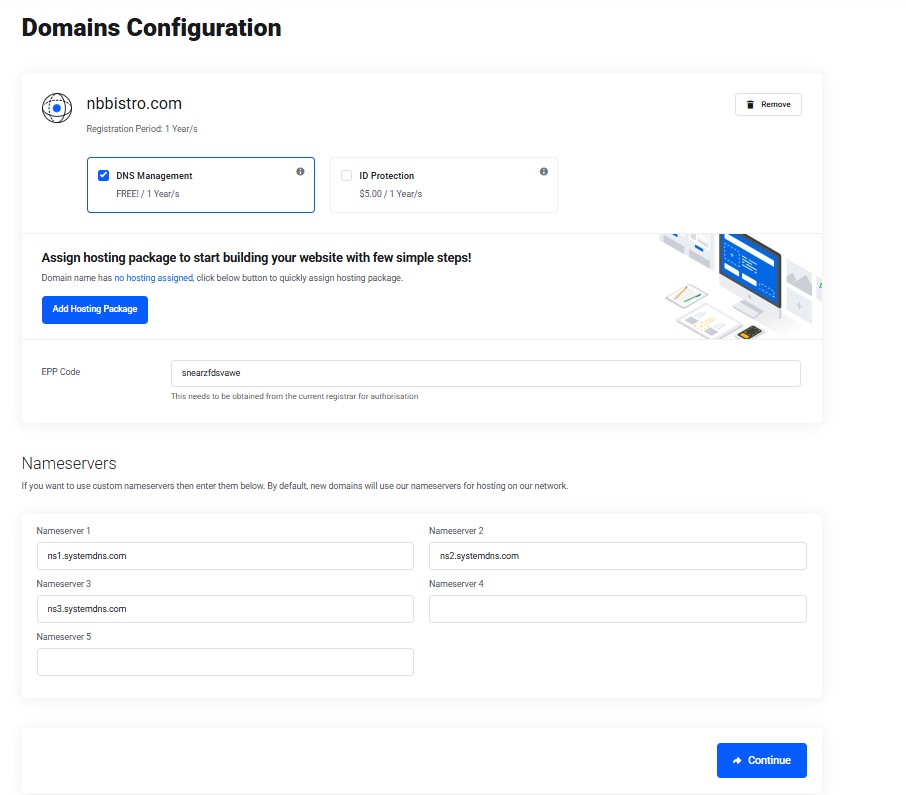Click the EPP Code label
Screen dimensions: 906x795
pyautogui.click(x=61, y=372)
